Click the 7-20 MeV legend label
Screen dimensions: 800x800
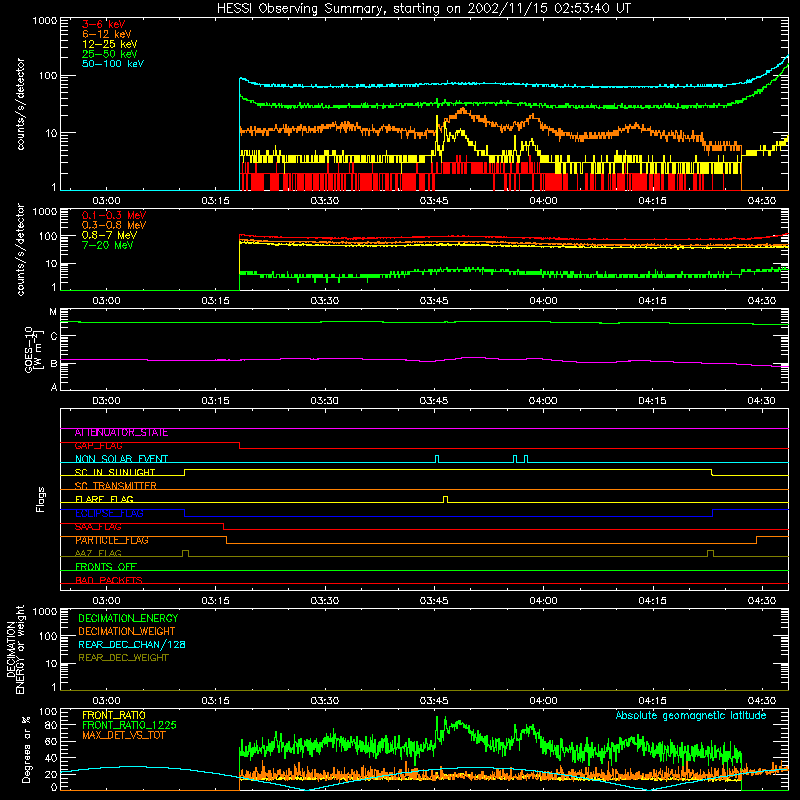(x=108, y=245)
